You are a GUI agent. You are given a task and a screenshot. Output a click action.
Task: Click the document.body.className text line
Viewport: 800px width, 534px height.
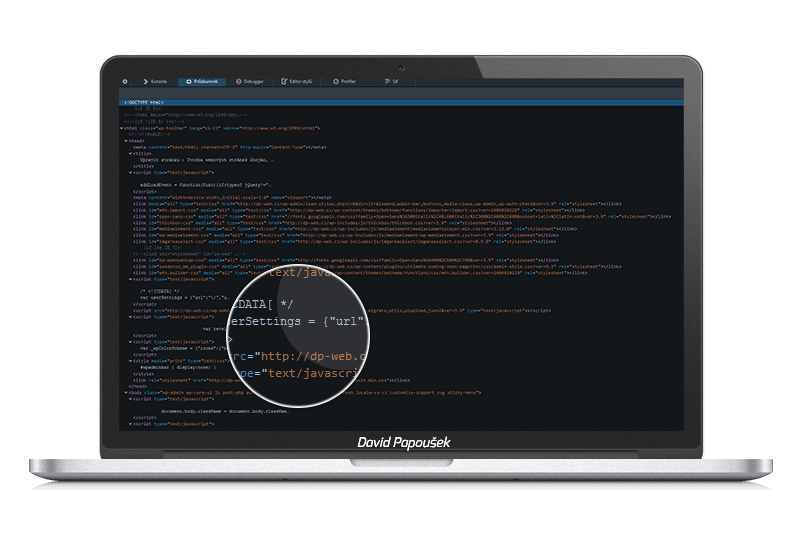pyautogui.click(x=225, y=412)
